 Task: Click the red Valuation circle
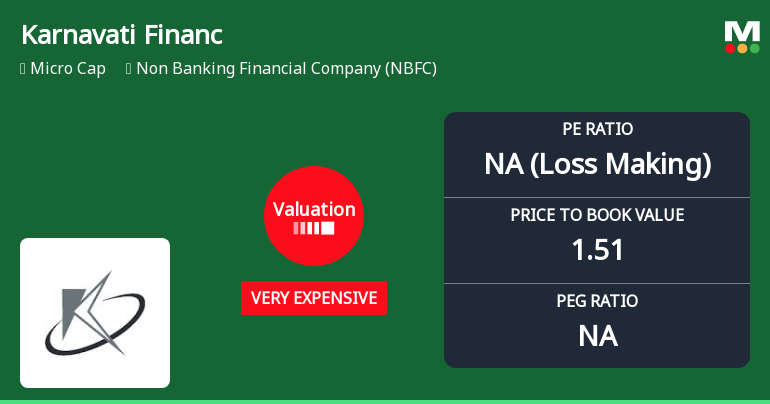tap(314, 216)
